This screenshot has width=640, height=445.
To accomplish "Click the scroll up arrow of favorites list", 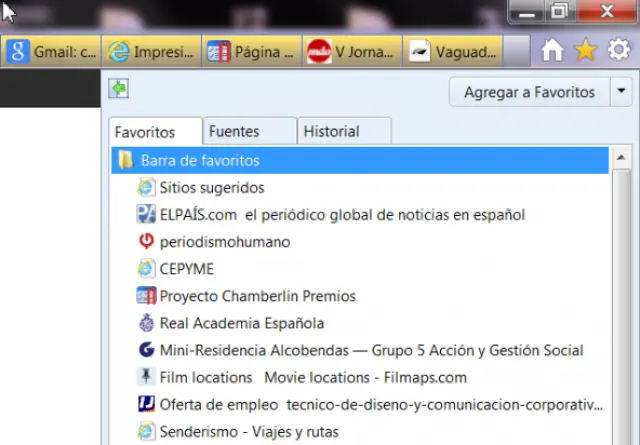I will pos(620,159).
